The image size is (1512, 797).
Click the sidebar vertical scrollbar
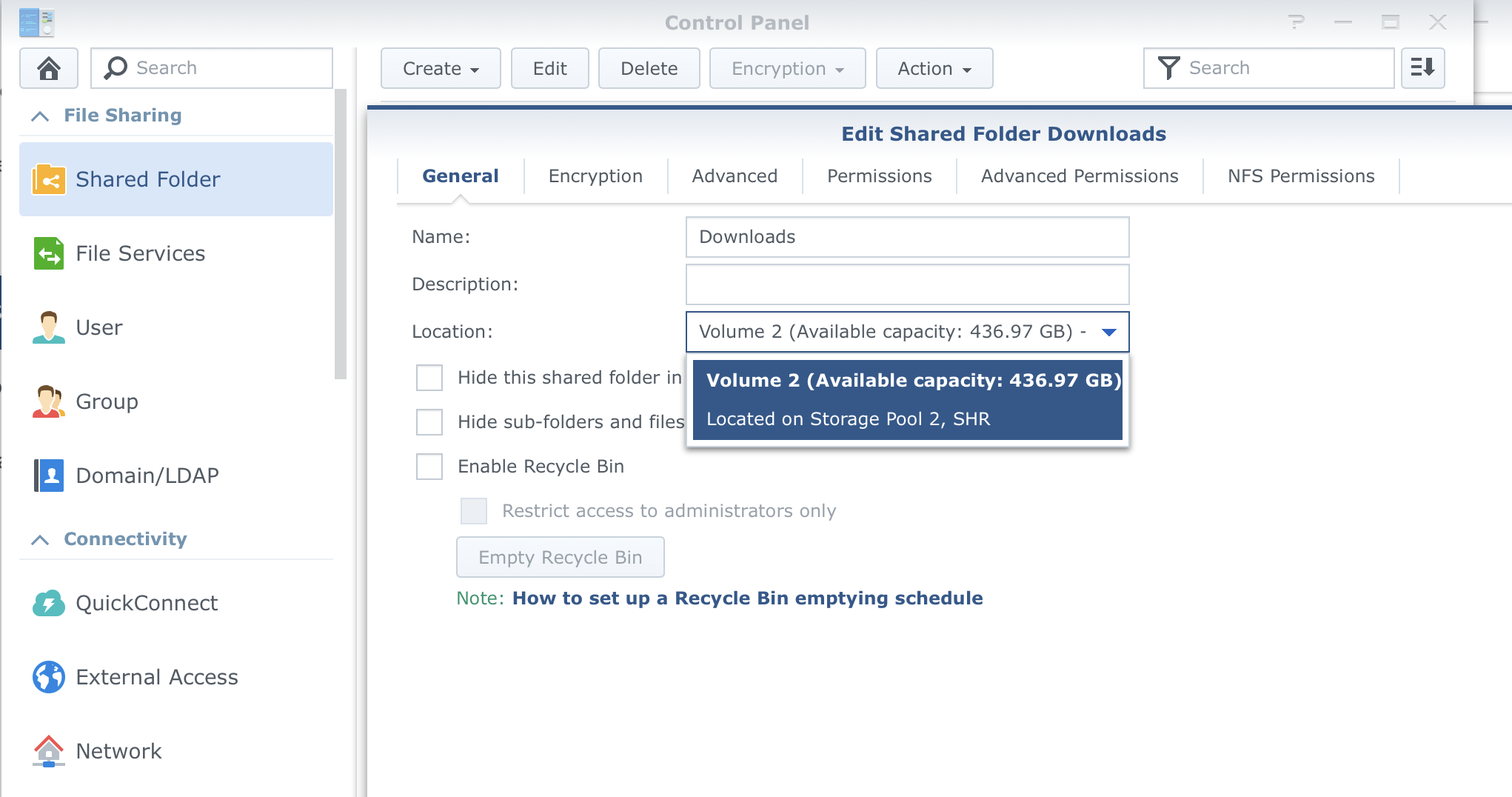tap(341, 234)
